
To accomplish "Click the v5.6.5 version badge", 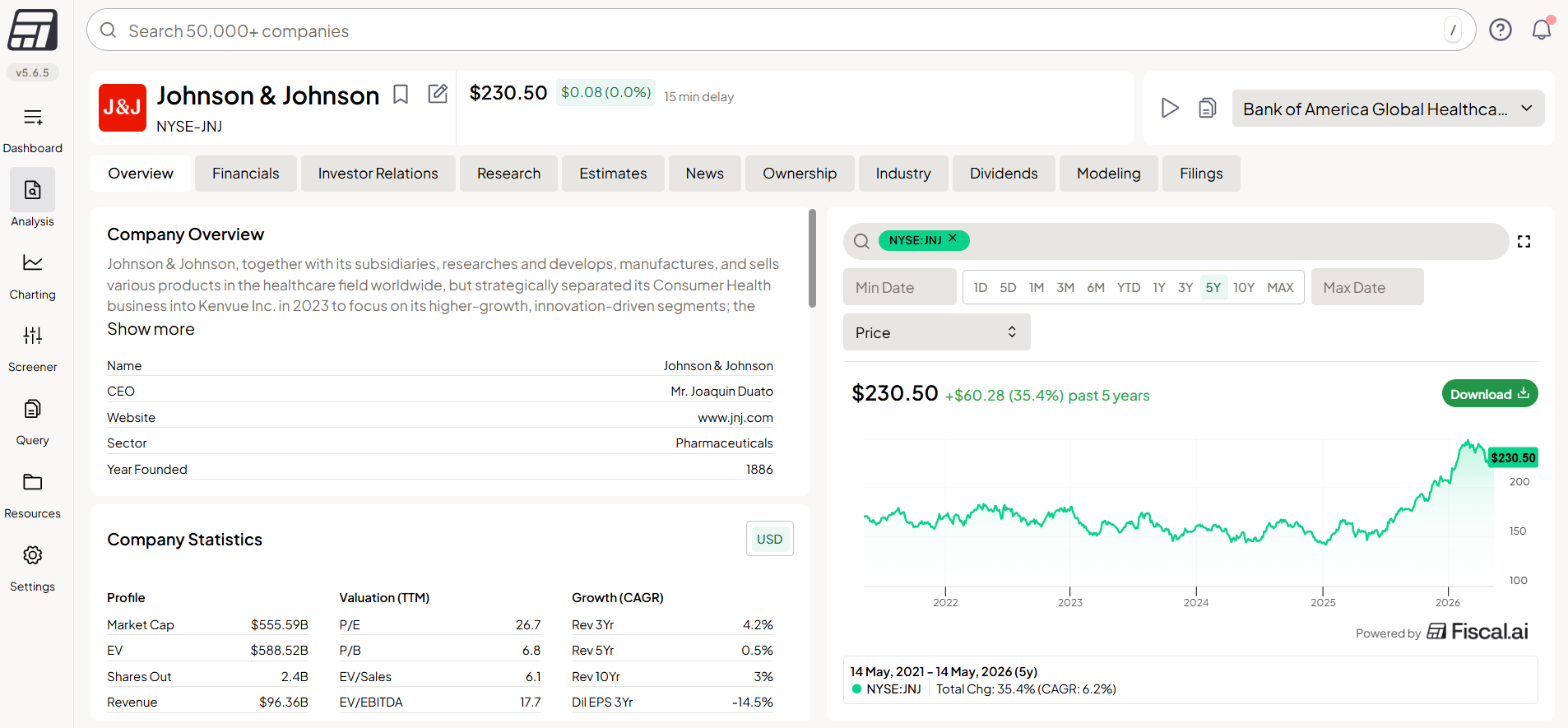I will click(x=33, y=72).
